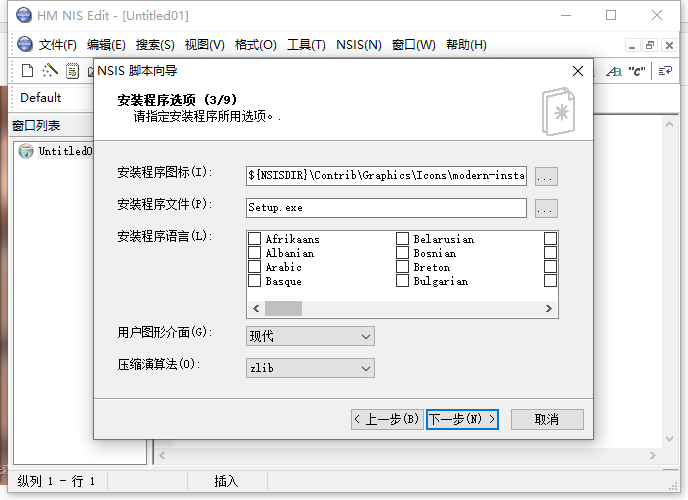Open the 帮助(H) menu
The width and height of the screenshot is (688, 500).
[466, 45]
